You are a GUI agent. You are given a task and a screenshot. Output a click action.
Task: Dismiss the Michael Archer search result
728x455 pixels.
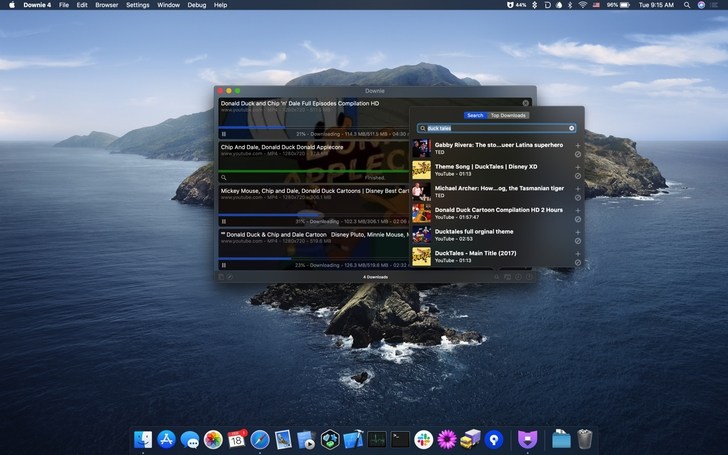(x=577, y=197)
